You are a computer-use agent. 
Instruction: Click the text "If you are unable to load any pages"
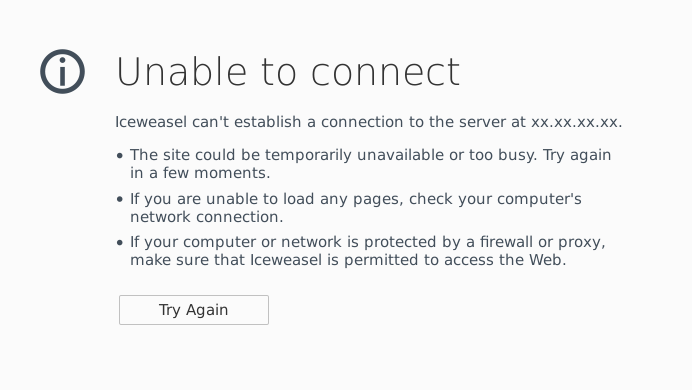[x=267, y=199]
